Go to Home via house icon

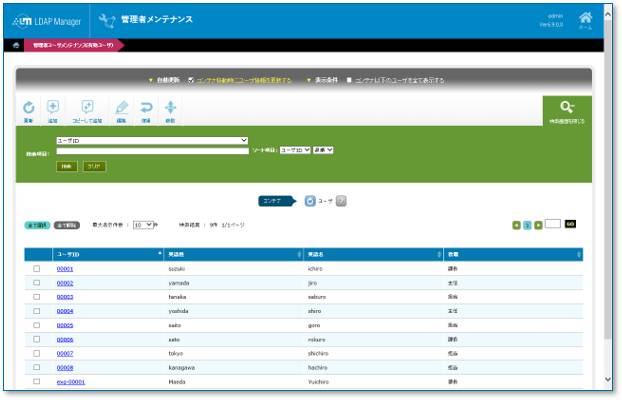pyautogui.click(x=585, y=17)
